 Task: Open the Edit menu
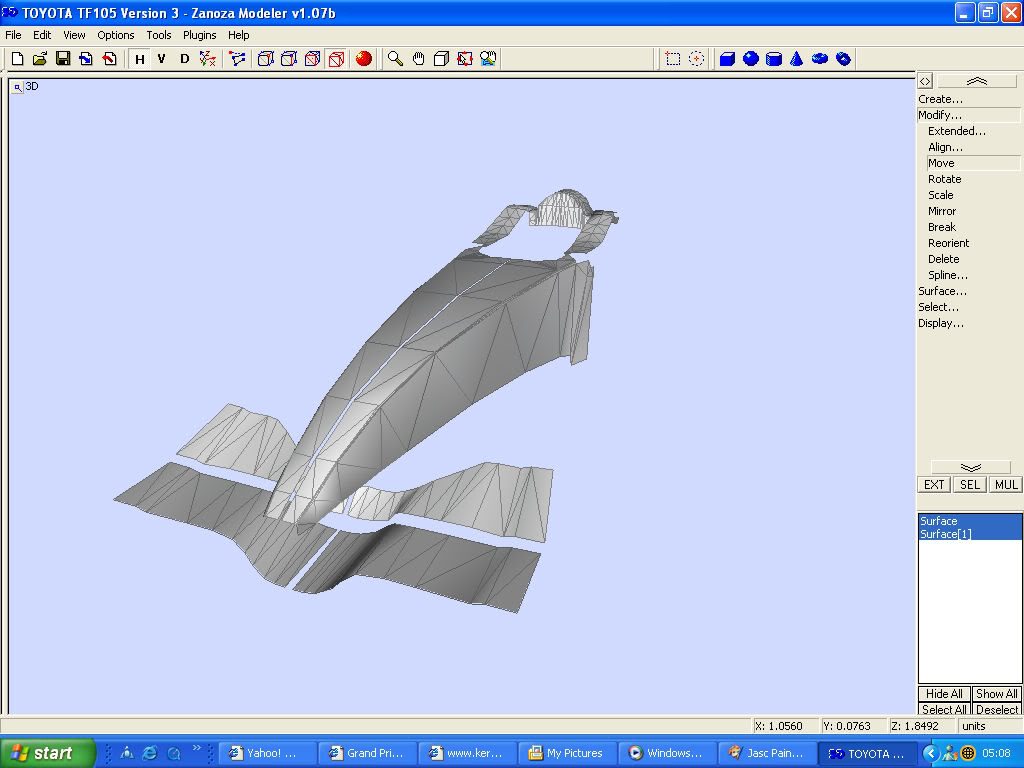(42, 35)
